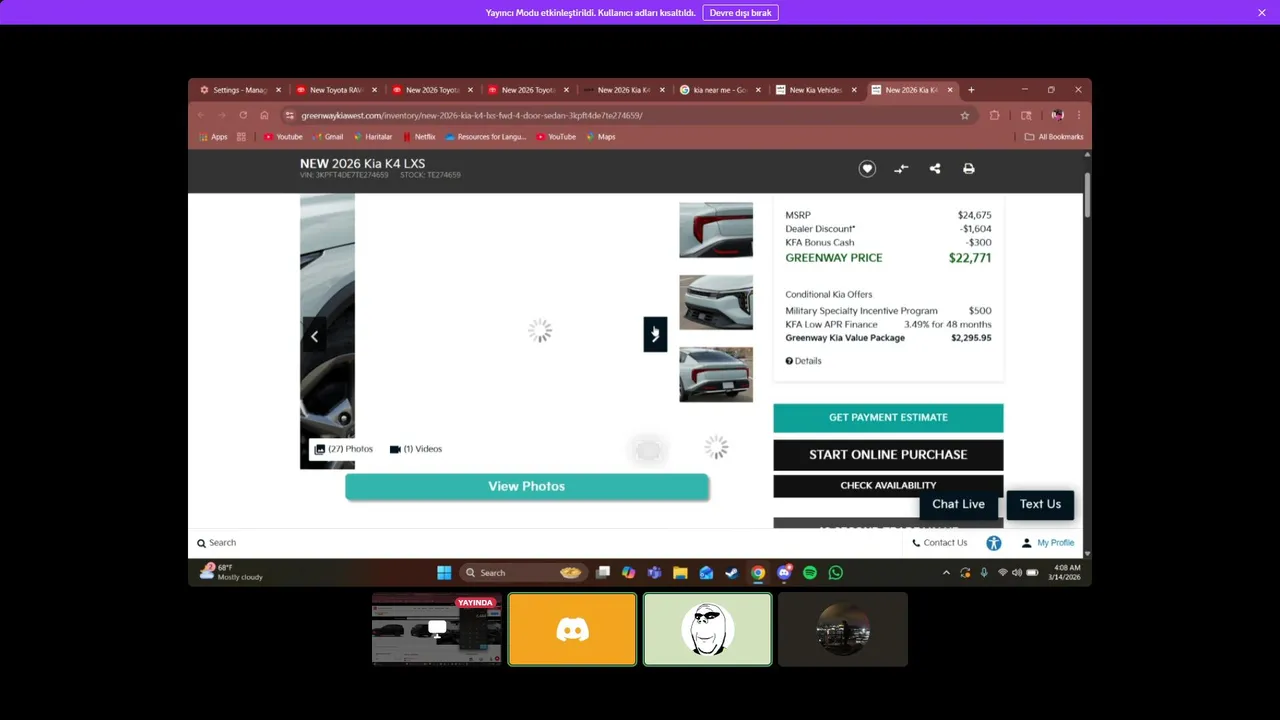
Task: Open the Chrome profile avatar
Action: pyautogui.click(x=1057, y=115)
